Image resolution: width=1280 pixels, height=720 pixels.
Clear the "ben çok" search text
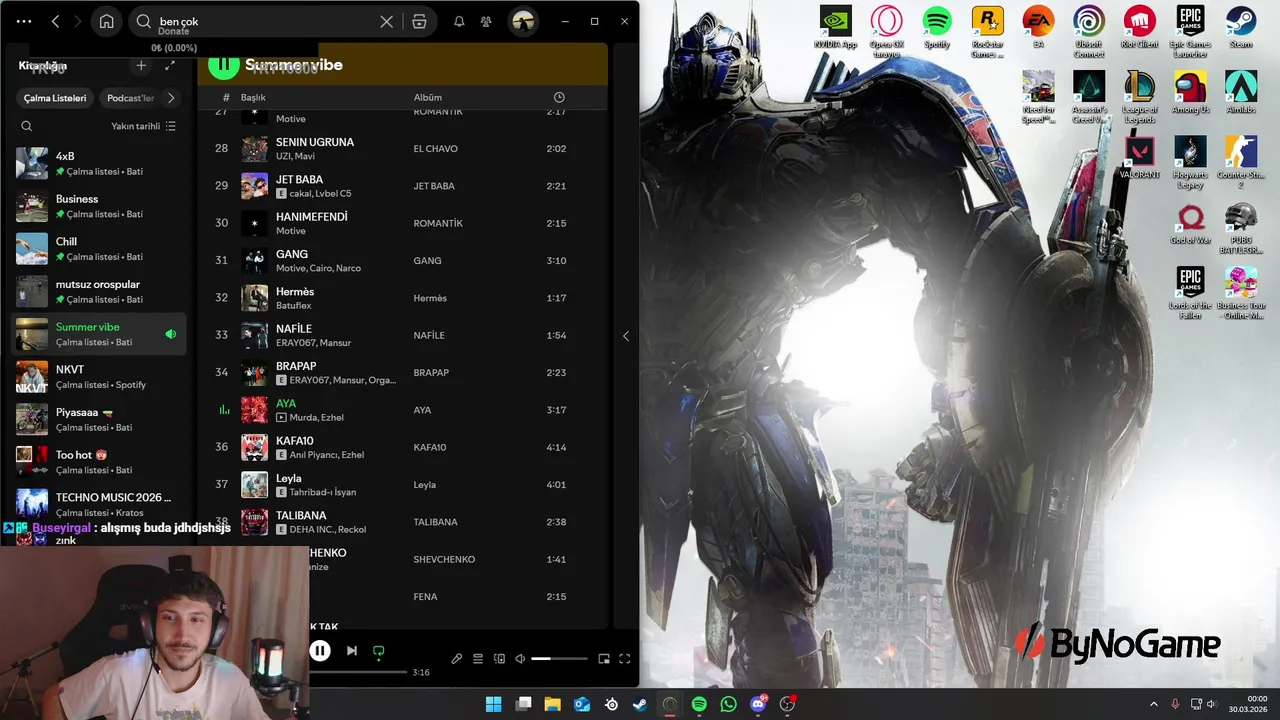tap(387, 21)
